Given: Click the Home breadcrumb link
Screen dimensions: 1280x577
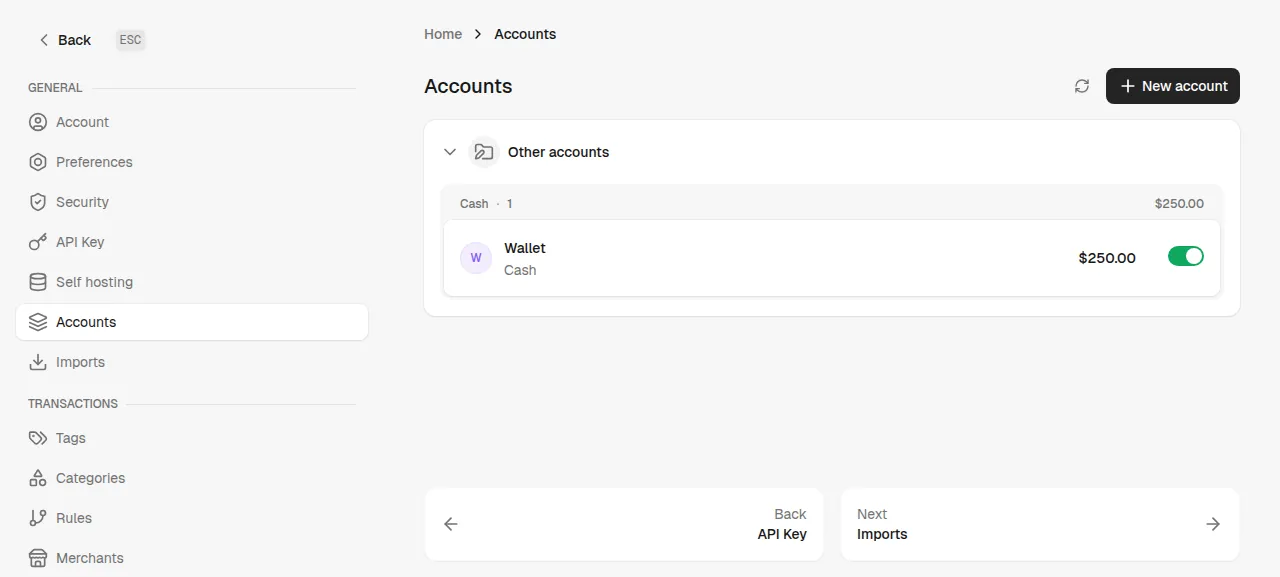Looking at the screenshot, I should 443,34.
